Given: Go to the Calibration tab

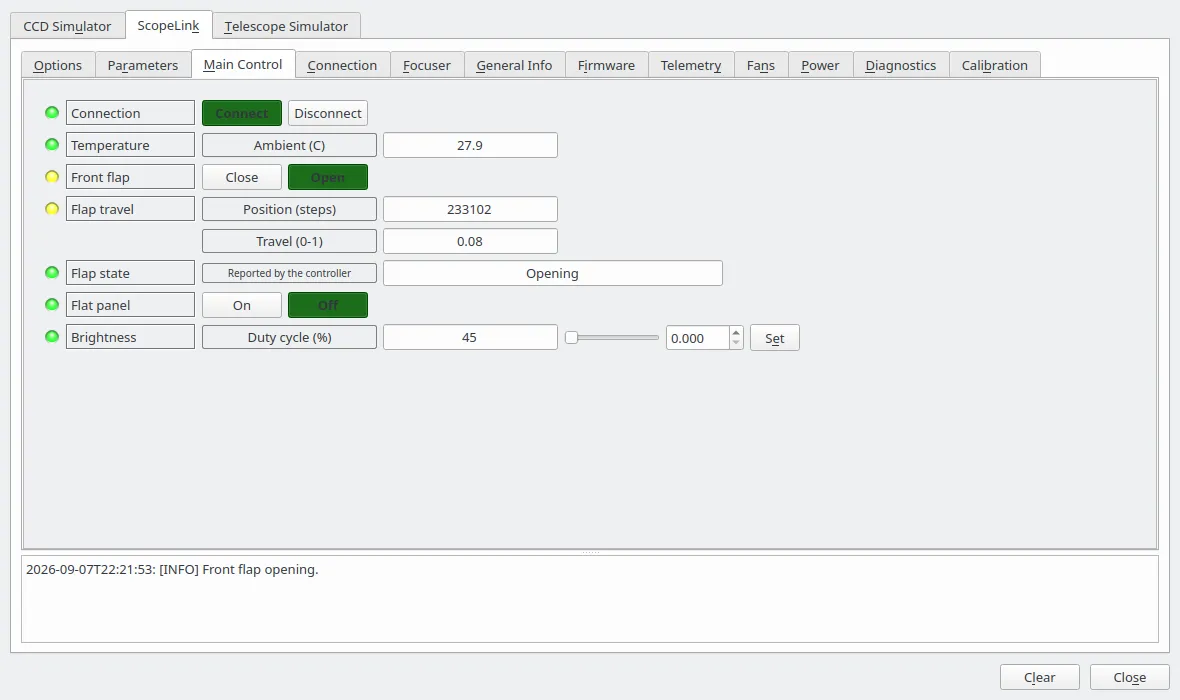Looking at the screenshot, I should pyautogui.click(x=995, y=65).
